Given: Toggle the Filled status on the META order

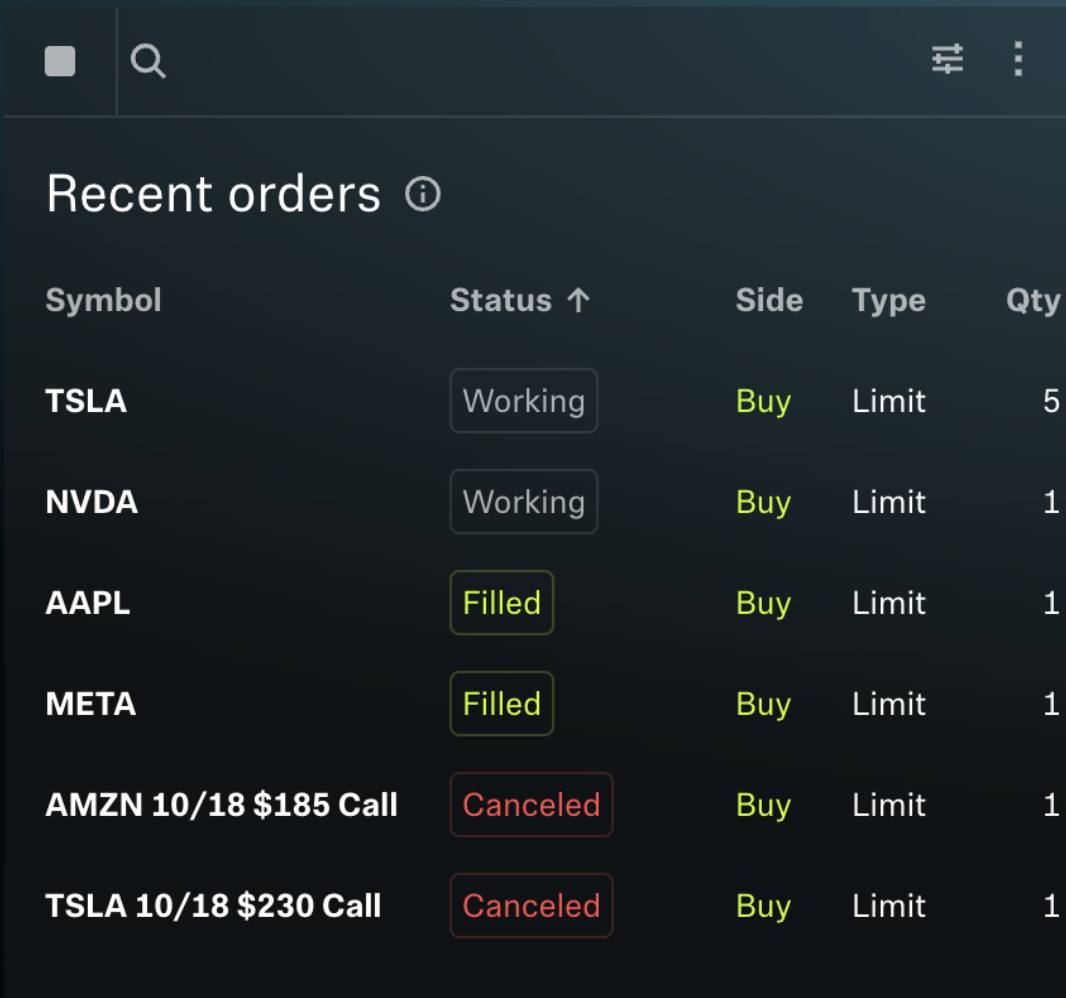Looking at the screenshot, I should [x=501, y=703].
